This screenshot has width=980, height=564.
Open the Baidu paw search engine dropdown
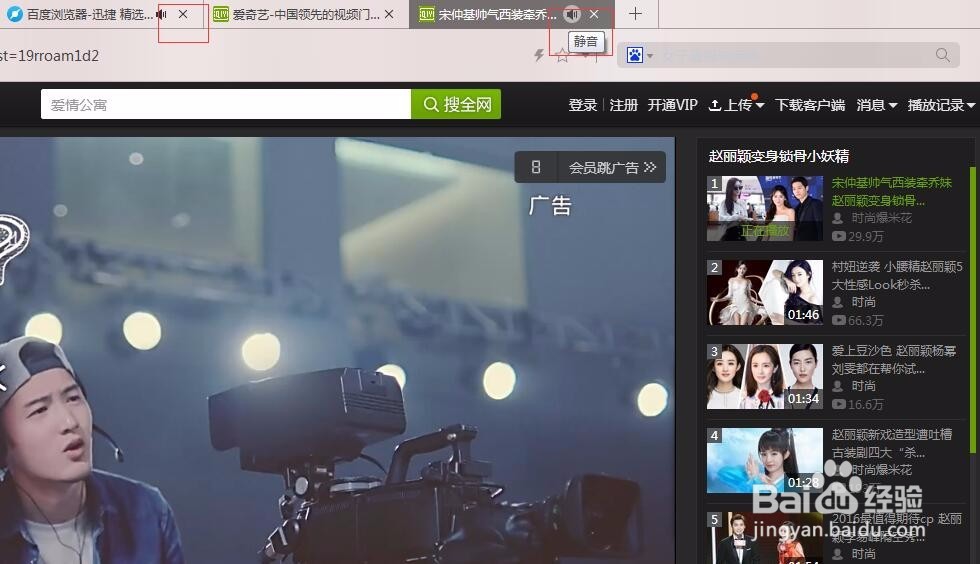(x=639, y=56)
